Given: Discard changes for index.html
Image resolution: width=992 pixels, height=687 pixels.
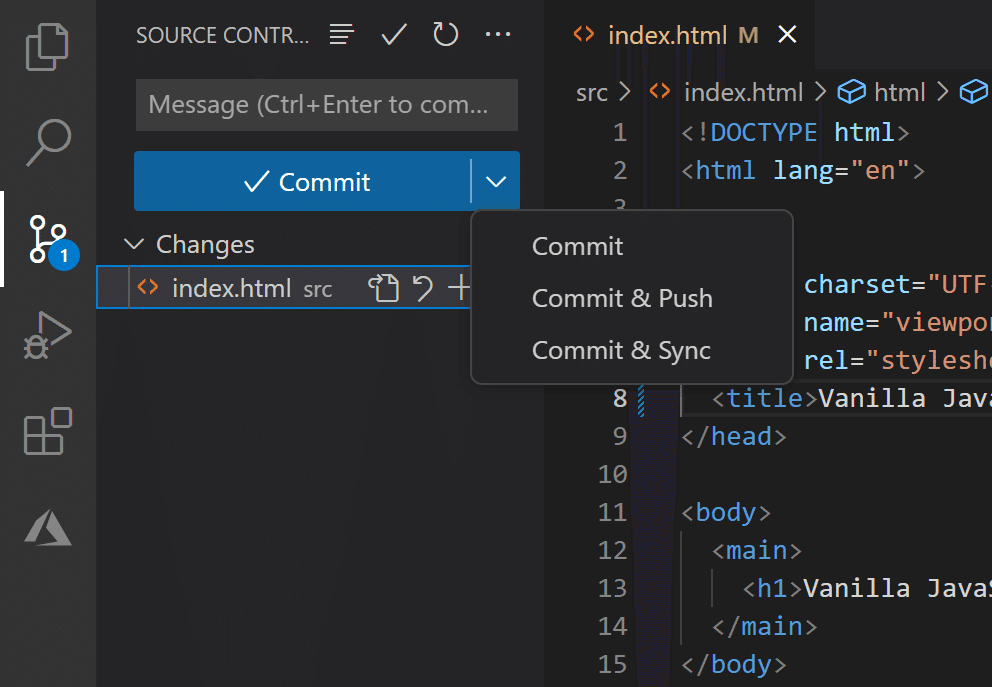Looking at the screenshot, I should tap(423, 289).
